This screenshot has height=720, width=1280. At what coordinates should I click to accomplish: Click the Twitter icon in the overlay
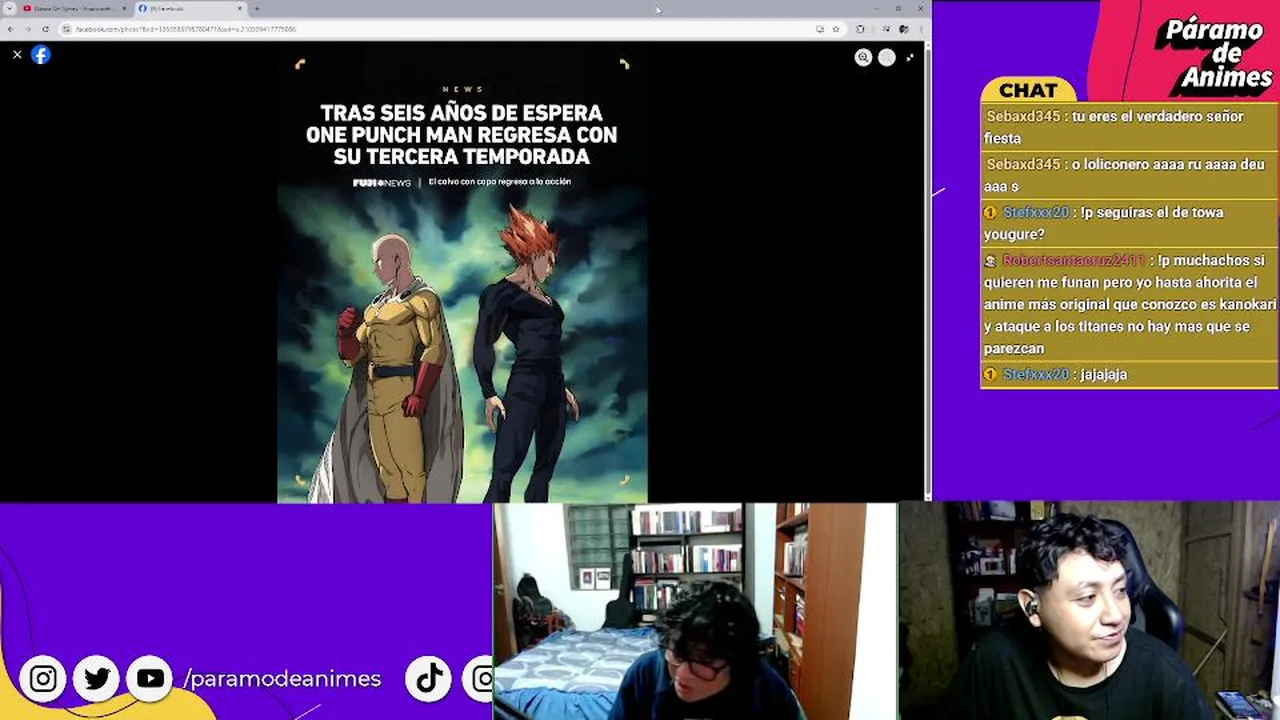[x=96, y=679]
